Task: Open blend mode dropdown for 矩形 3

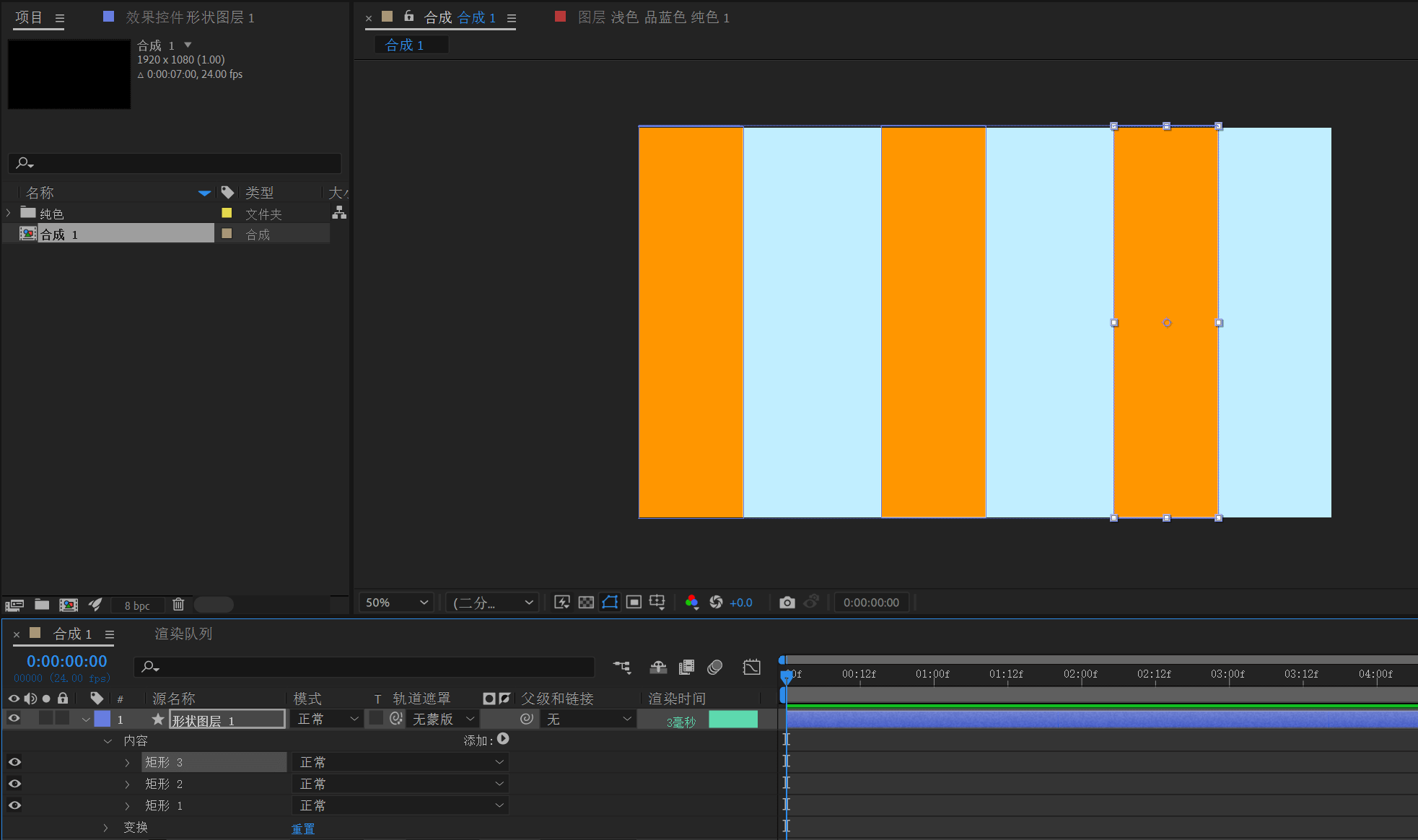Action: (x=401, y=762)
